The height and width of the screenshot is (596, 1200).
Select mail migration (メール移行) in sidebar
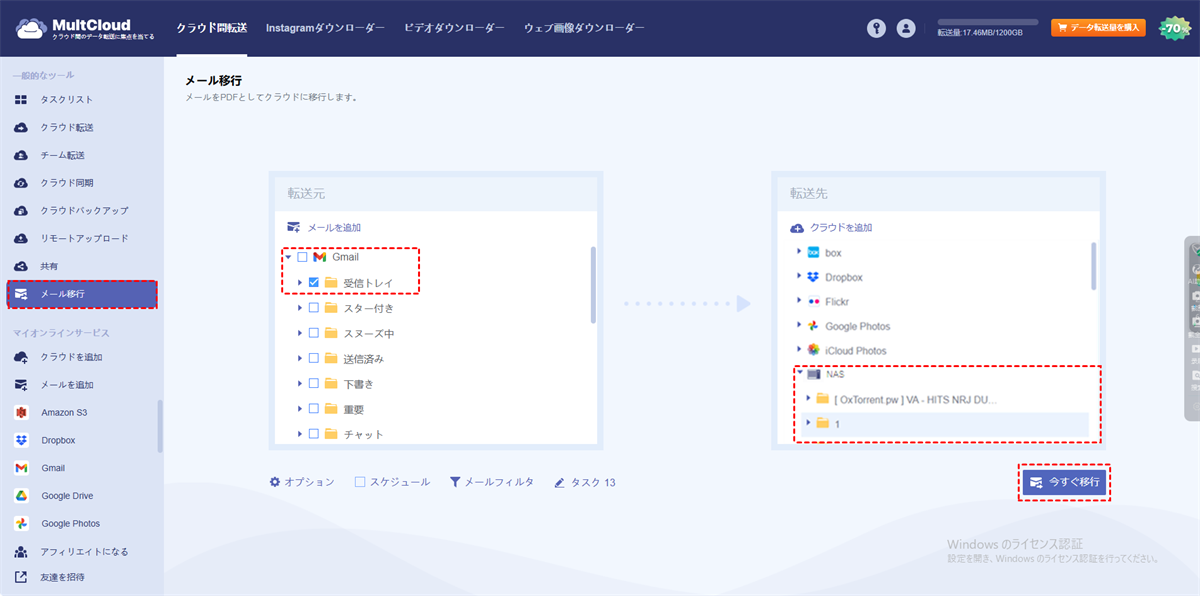point(81,294)
